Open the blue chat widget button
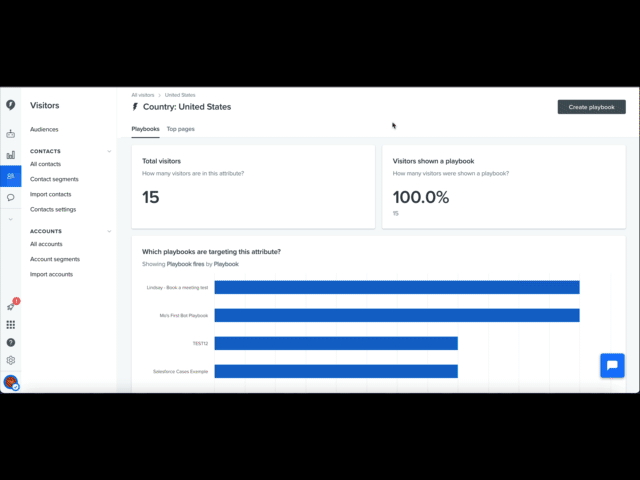 click(x=612, y=365)
